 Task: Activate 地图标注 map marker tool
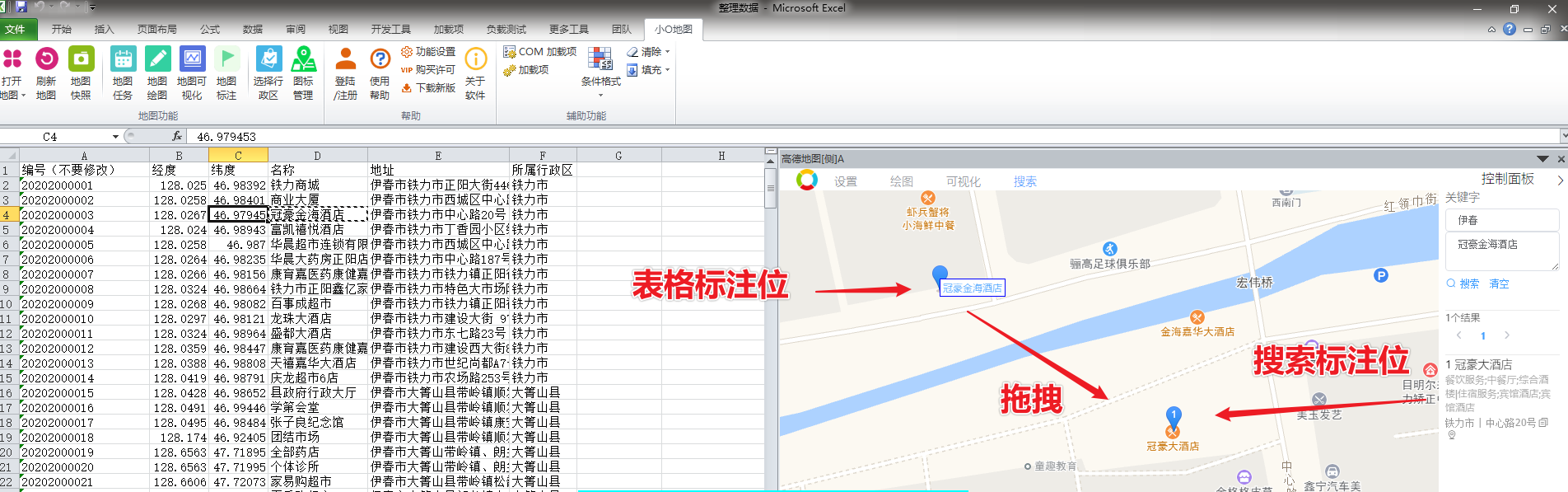(x=226, y=73)
